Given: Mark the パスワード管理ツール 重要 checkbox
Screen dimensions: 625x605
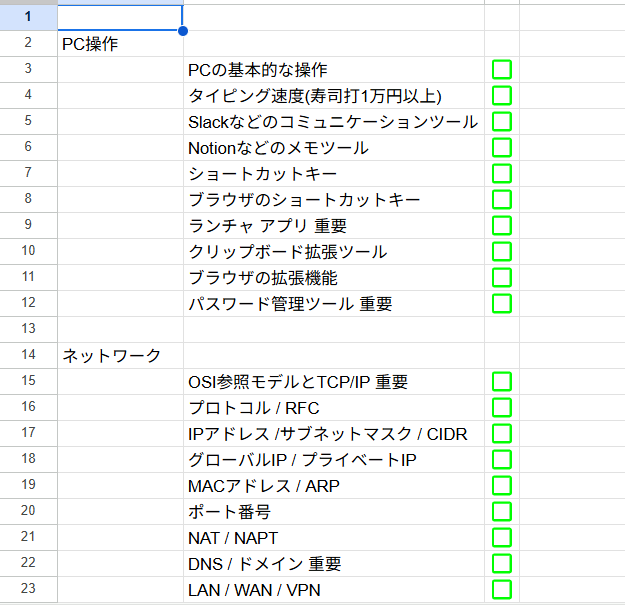Looking at the screenshot, I should click(502, 303).
